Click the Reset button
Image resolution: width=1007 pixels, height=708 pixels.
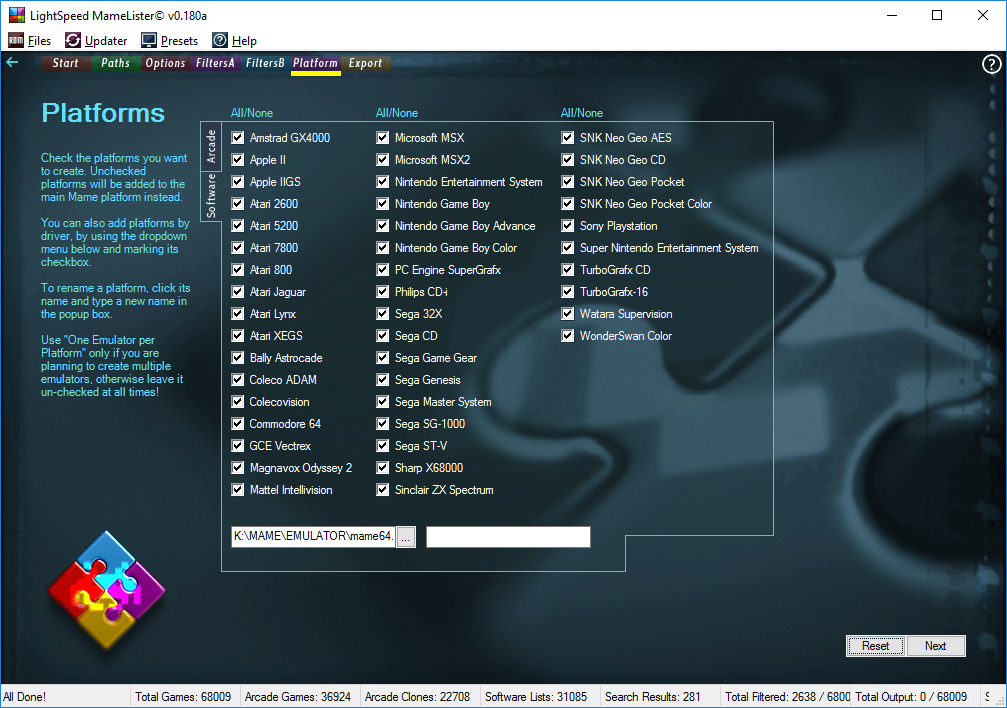(875, 646)
